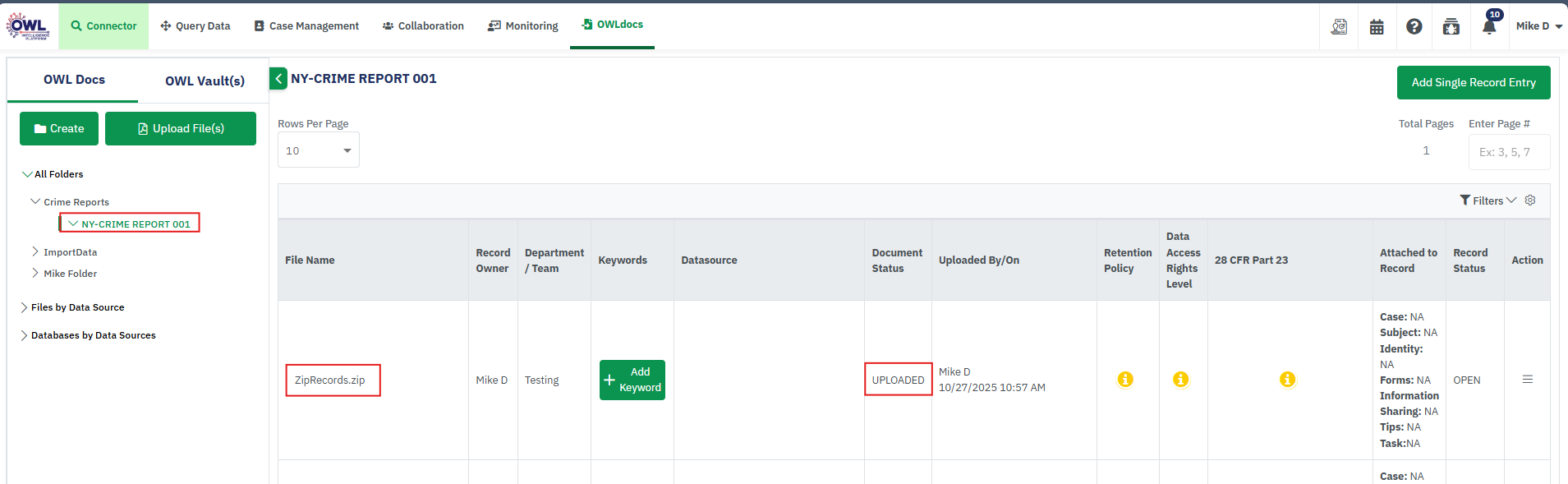
Task: Click the help question mark icon
Action: pos(1414,26)
